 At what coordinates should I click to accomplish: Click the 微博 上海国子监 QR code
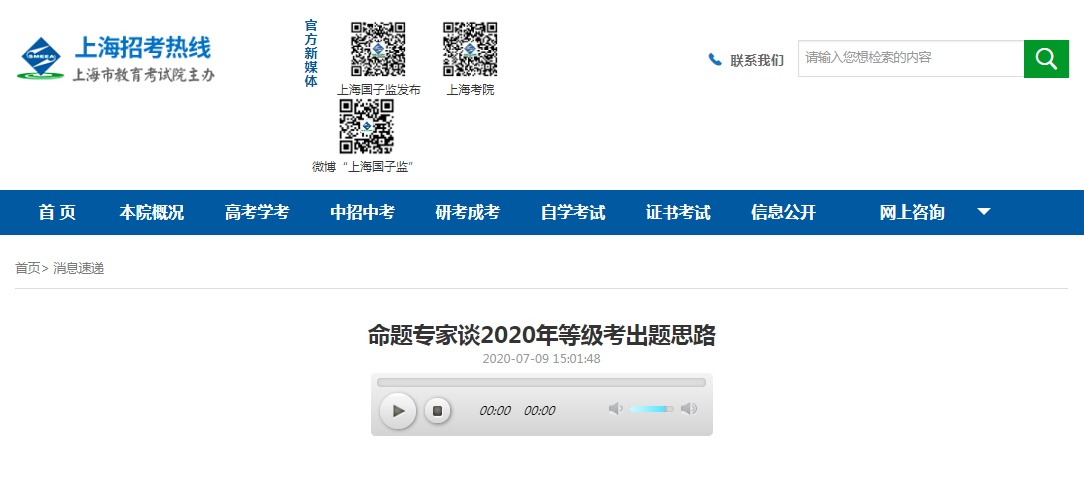pyautogui.click(x=366, y=126)
